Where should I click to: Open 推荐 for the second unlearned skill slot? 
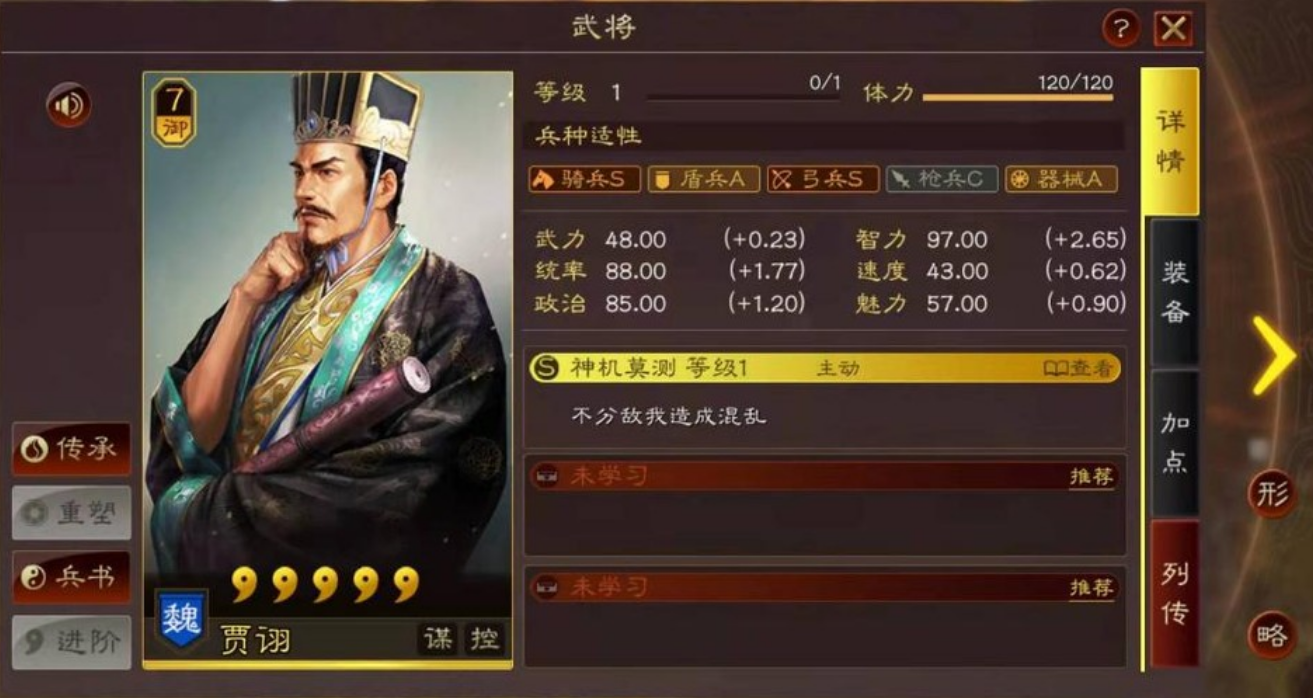1091,588
